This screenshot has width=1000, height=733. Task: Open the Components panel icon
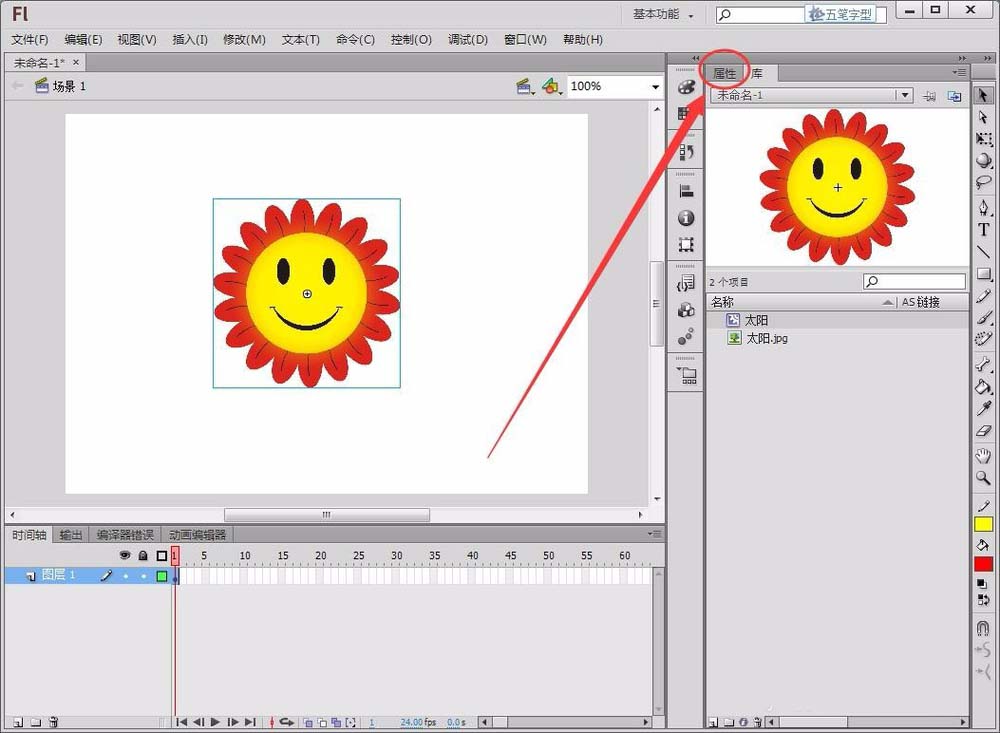(x=686, y=310)
